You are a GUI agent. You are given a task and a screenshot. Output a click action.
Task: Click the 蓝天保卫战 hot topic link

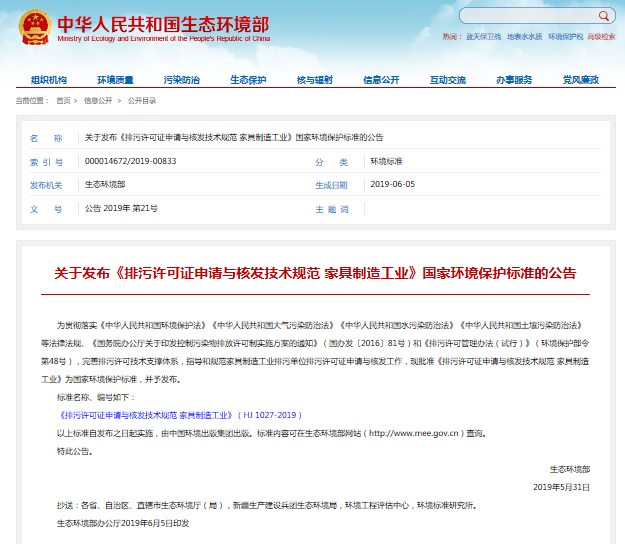(x=483, y=36)
